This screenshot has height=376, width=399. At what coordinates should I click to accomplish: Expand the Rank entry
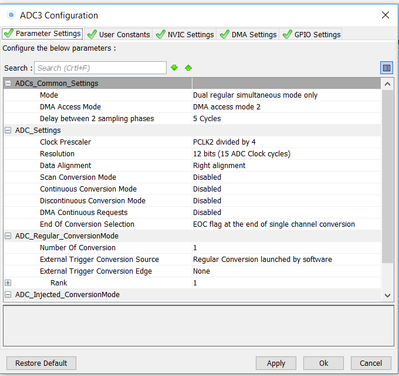tap(8, 283)
